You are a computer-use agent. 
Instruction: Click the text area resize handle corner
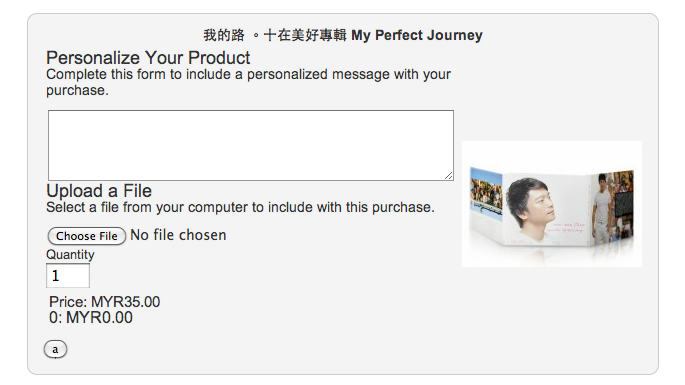click(x=449, y=176)
